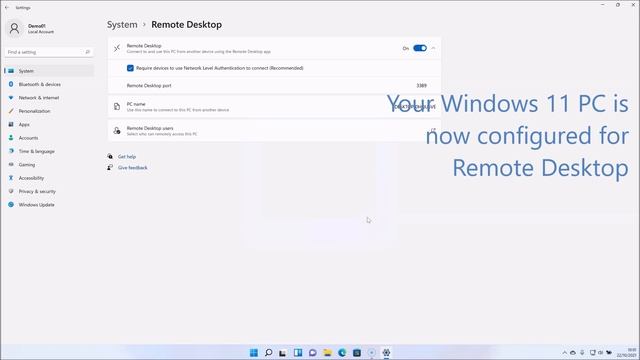Click the Get help icon
The height and width of the screenshot is (360, 640).
tap(110, 157)
